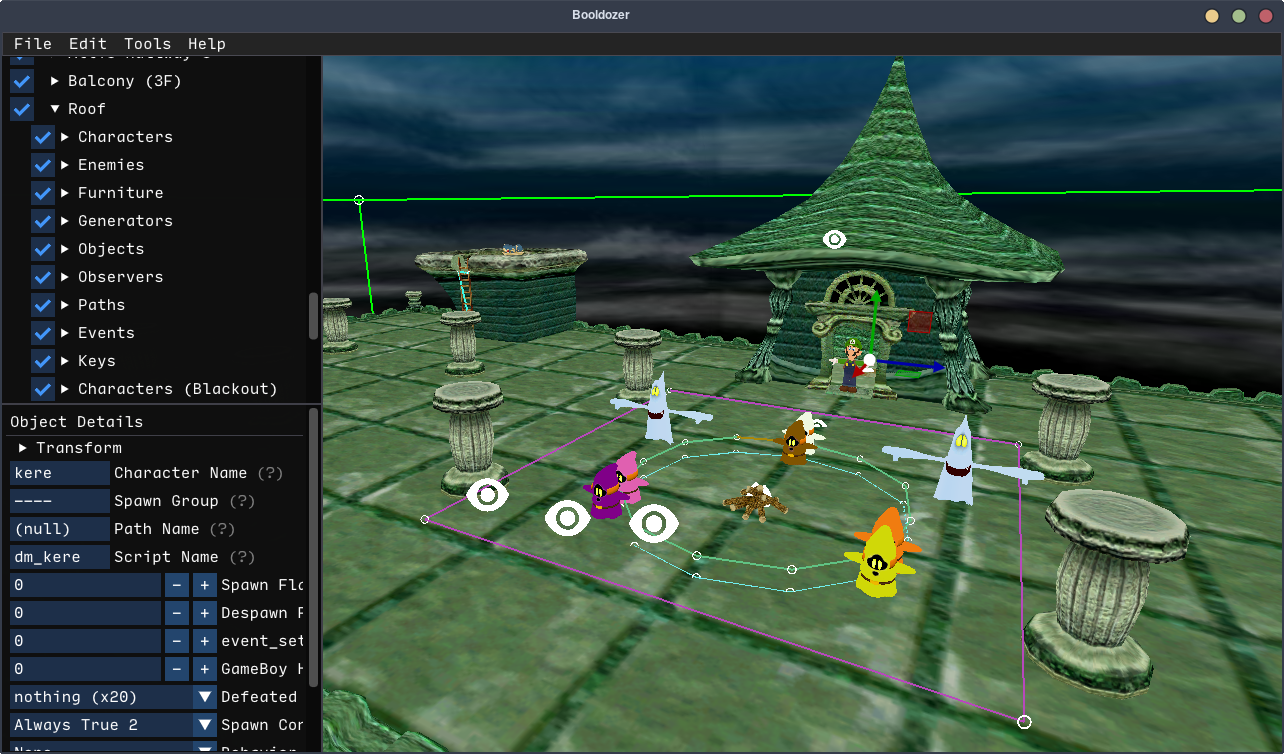The height and width of the screenshot is (754, 1284).
Task: Select the purple ghost model
Action: (x=605, y=492)
